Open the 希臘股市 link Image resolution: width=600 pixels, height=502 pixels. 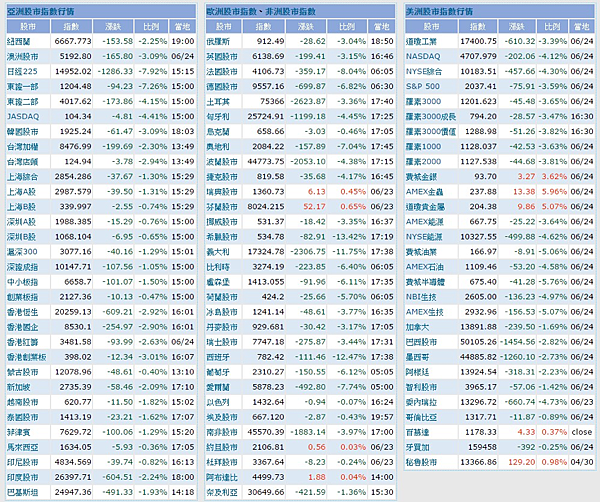tap(222, 237)
